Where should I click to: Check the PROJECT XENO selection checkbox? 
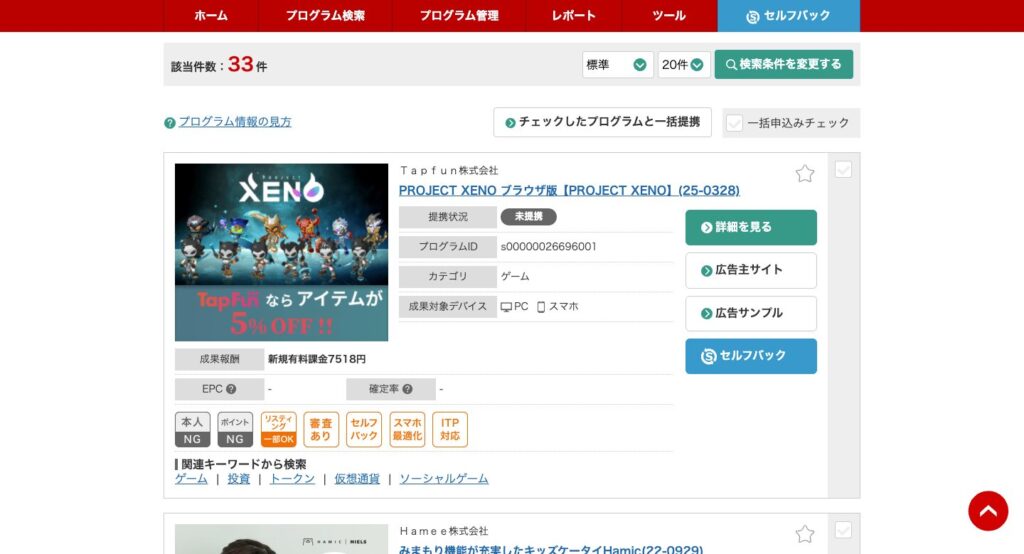[x=843, y=170]
